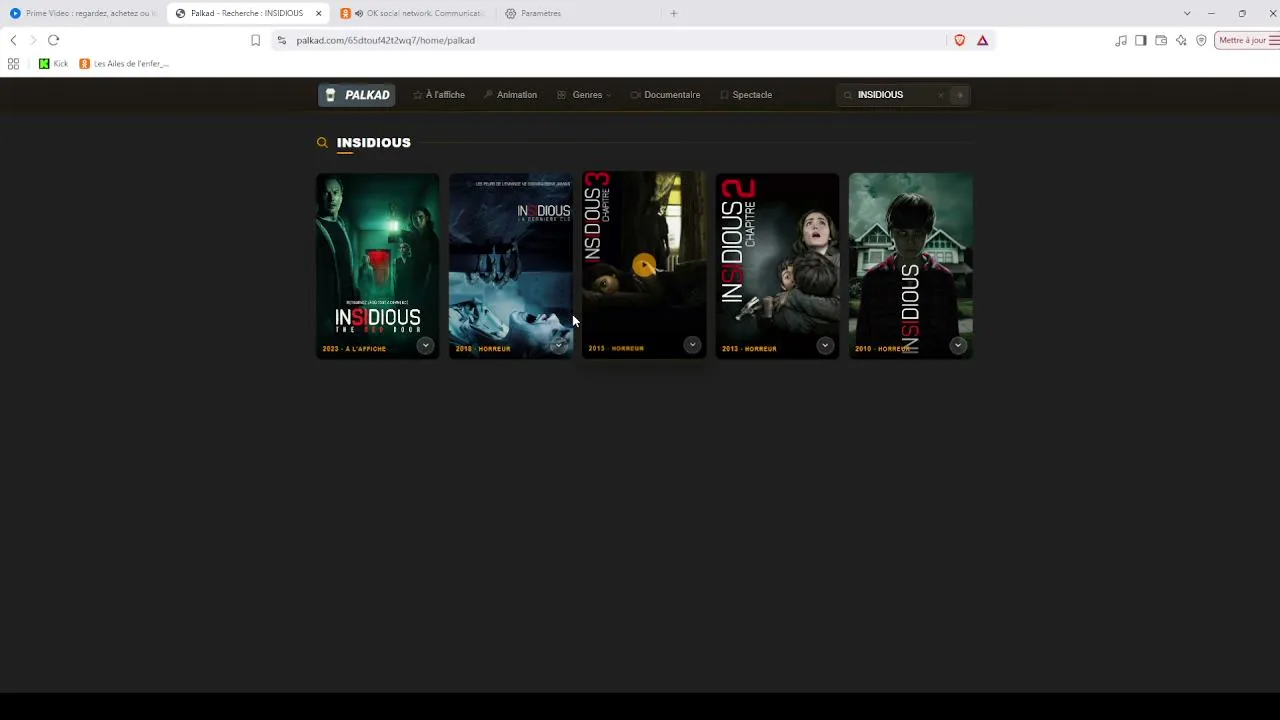Submit the search with the arrow button
Viewport: 1280px width, 720px height.
(960, 95)
